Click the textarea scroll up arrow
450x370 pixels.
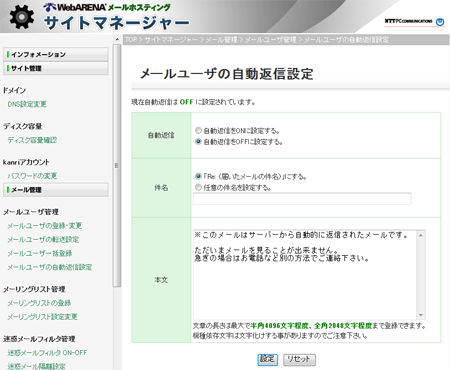[421, 235]
